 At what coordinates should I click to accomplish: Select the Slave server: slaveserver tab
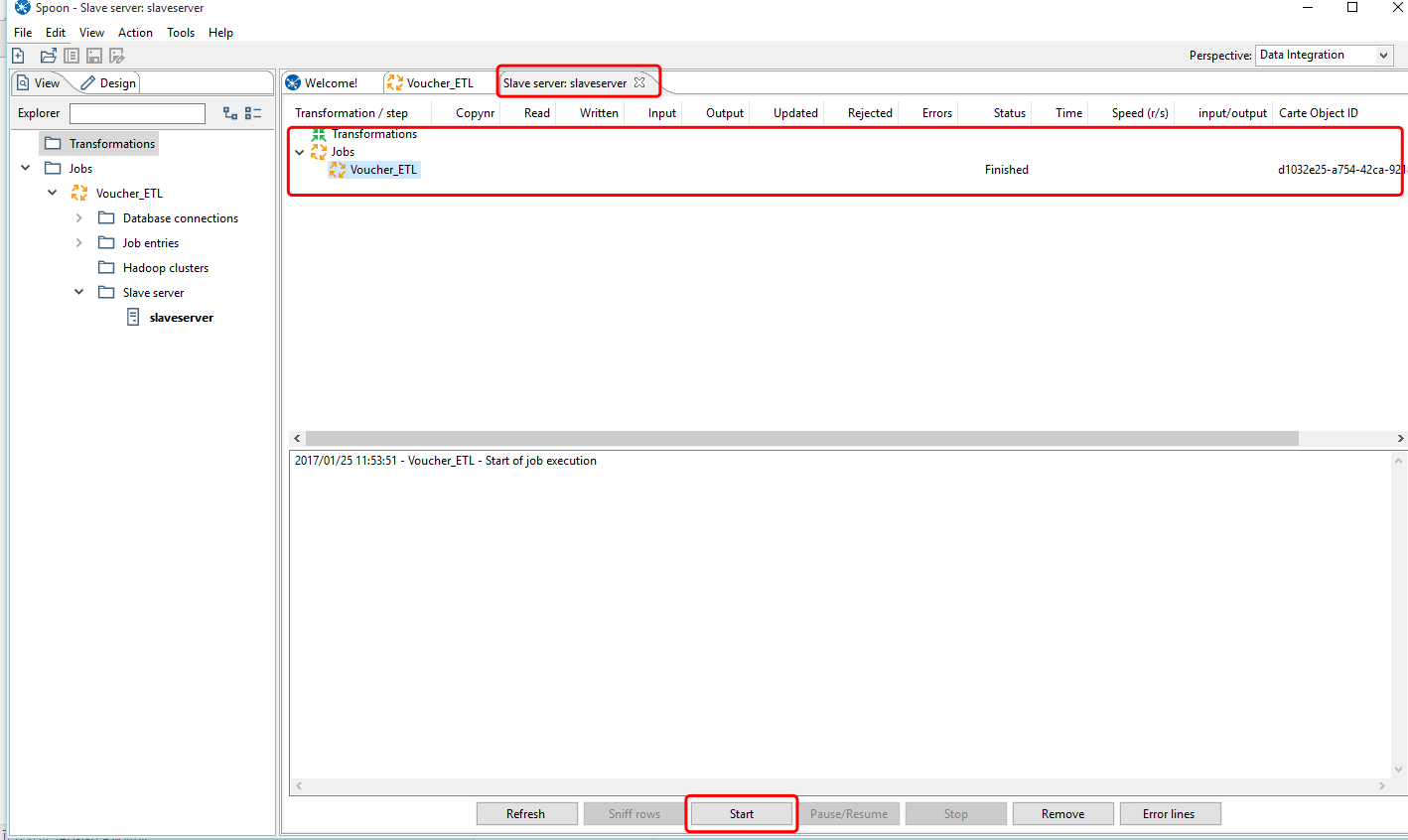tap(565, 83)
